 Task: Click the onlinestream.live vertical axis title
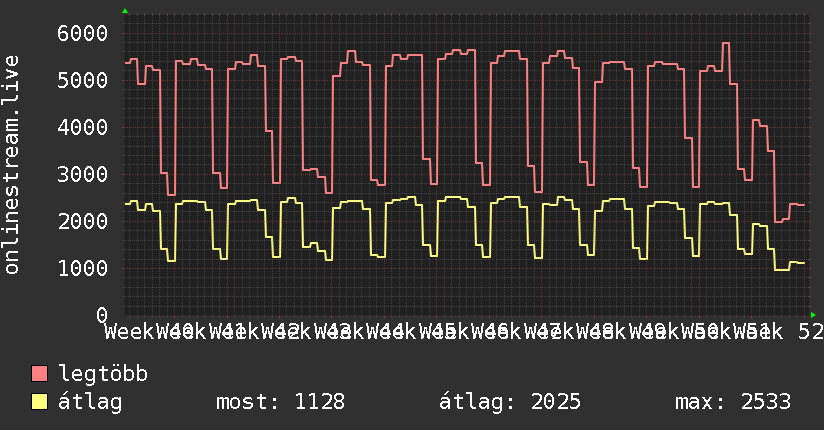pyautogui.click(x=11, y=165)
